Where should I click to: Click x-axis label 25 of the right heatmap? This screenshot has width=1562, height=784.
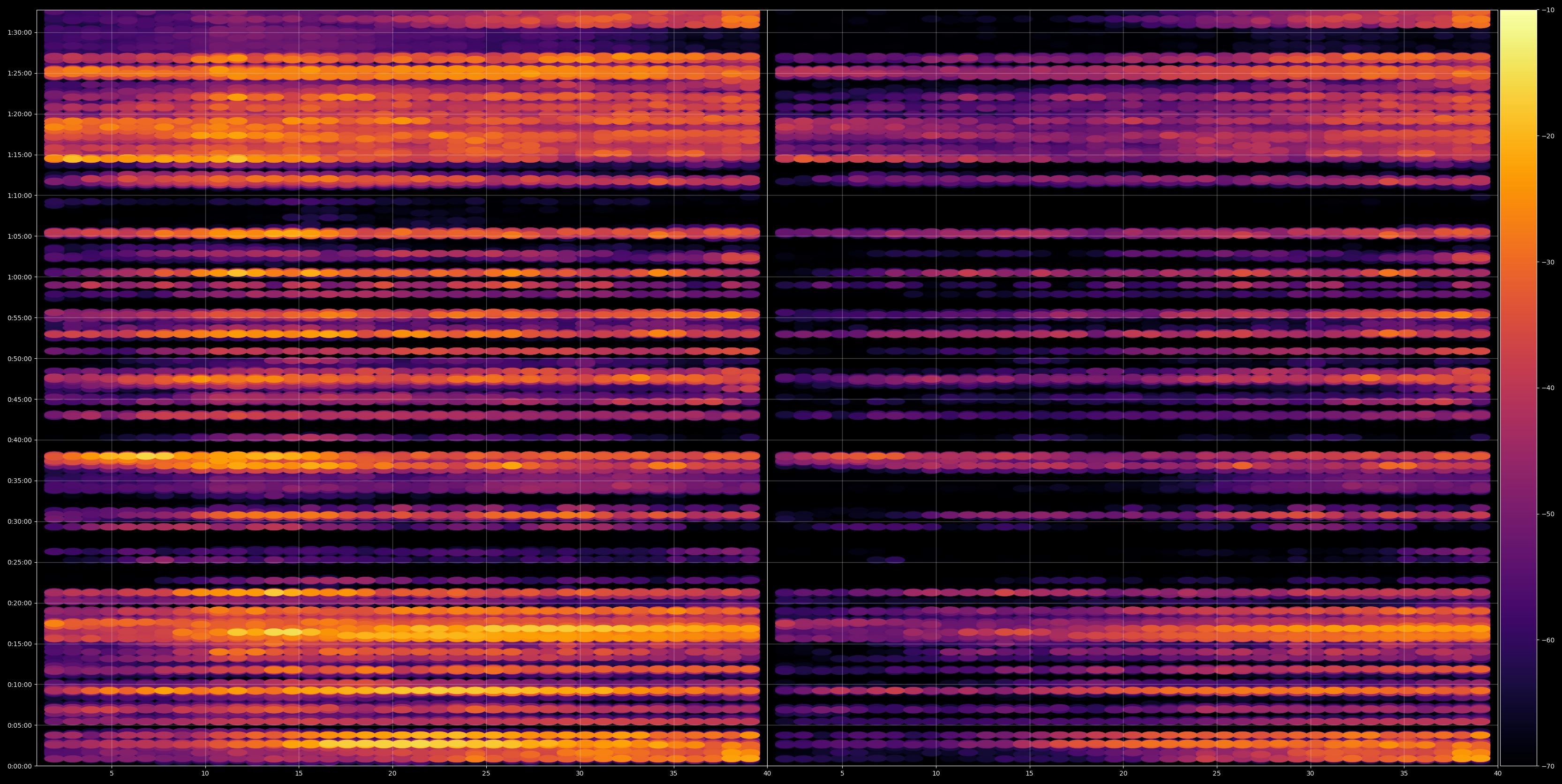(x=1217, y=774)
